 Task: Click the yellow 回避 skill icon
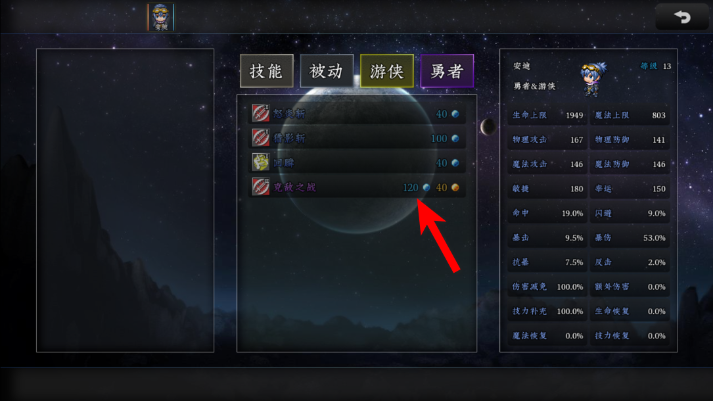coord(260,163)
